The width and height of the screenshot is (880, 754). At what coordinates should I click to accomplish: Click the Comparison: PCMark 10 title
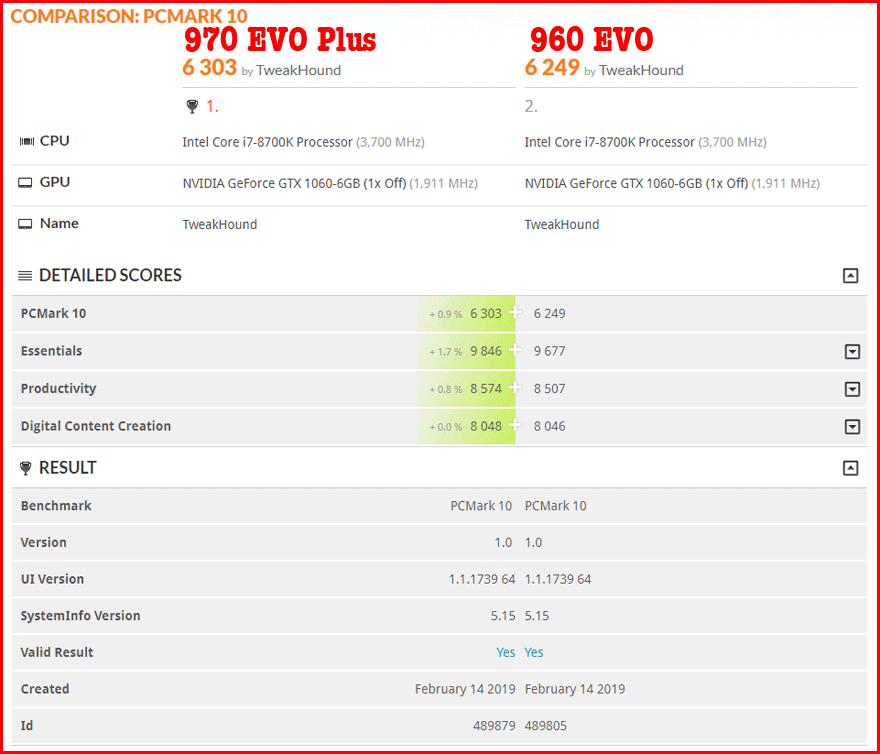coord(129,16)
